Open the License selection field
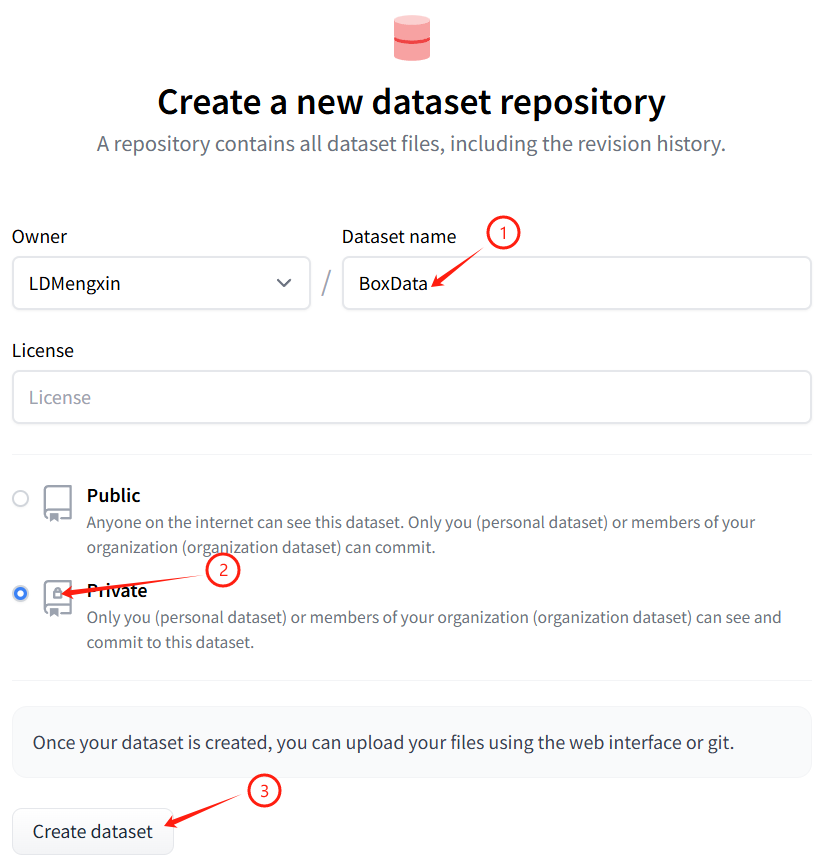 pos(411,398)
